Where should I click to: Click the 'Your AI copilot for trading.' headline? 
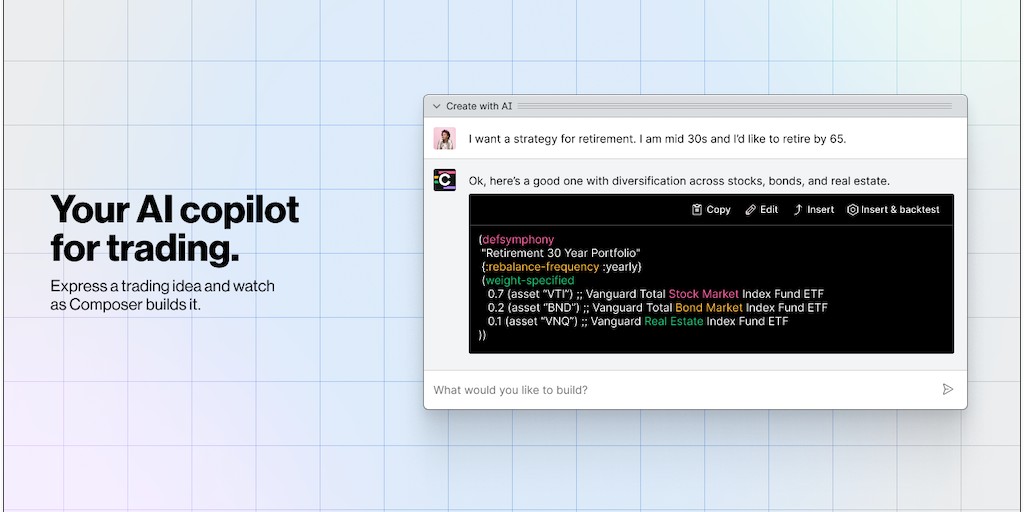pyautogui.click(x=175, y=227)
